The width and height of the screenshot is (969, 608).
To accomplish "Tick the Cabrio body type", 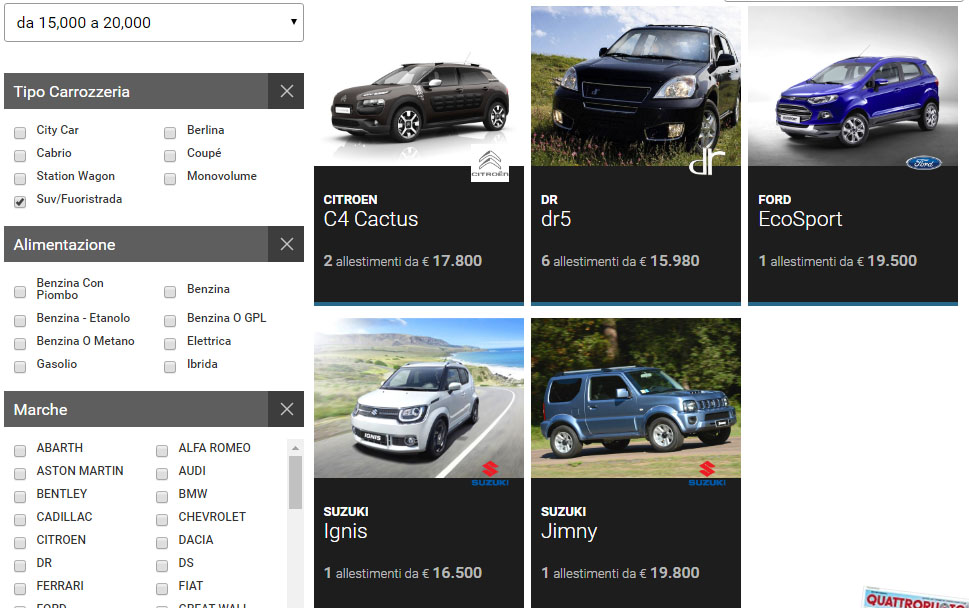I will click(20, 156).
